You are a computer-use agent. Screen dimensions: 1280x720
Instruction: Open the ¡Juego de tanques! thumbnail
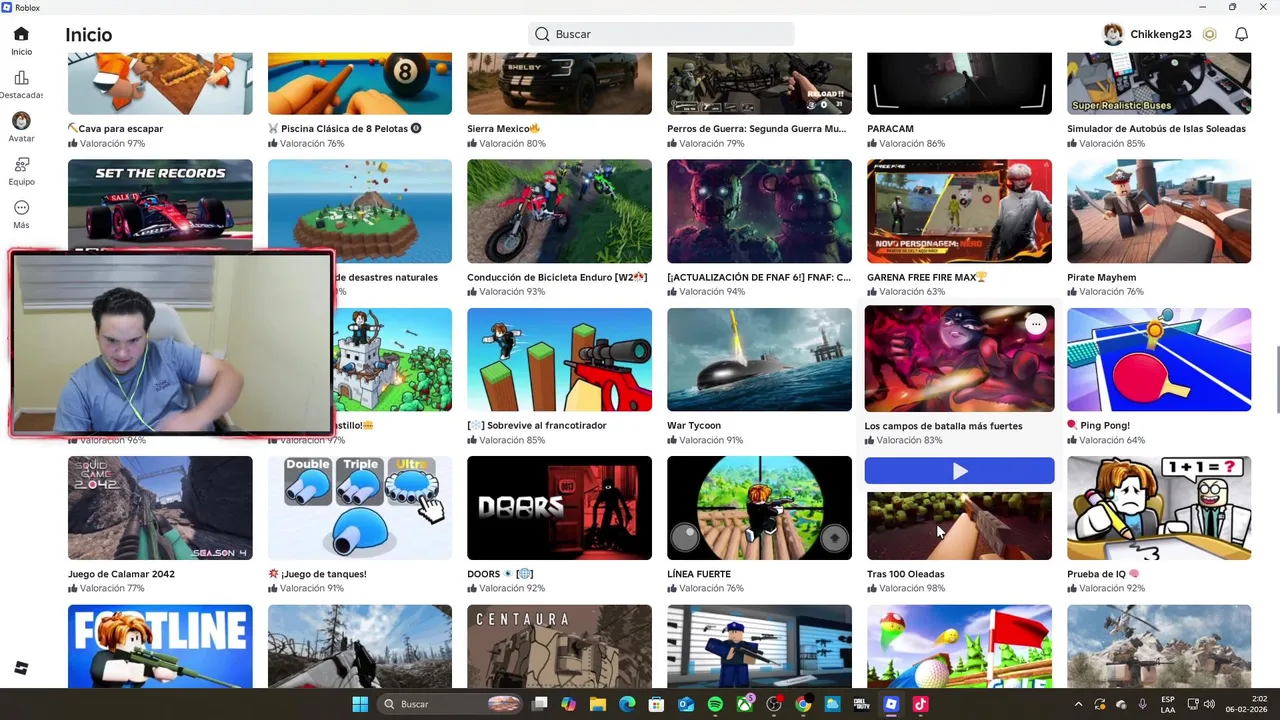pyautogui.click(x=360, y=508)
